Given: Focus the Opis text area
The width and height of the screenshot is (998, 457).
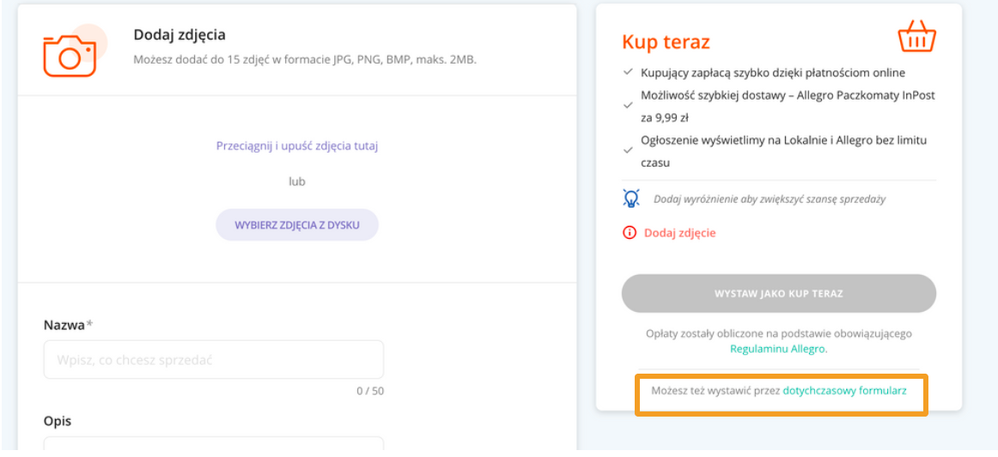Looking at the screenshot, I should [x=213, y=446].
